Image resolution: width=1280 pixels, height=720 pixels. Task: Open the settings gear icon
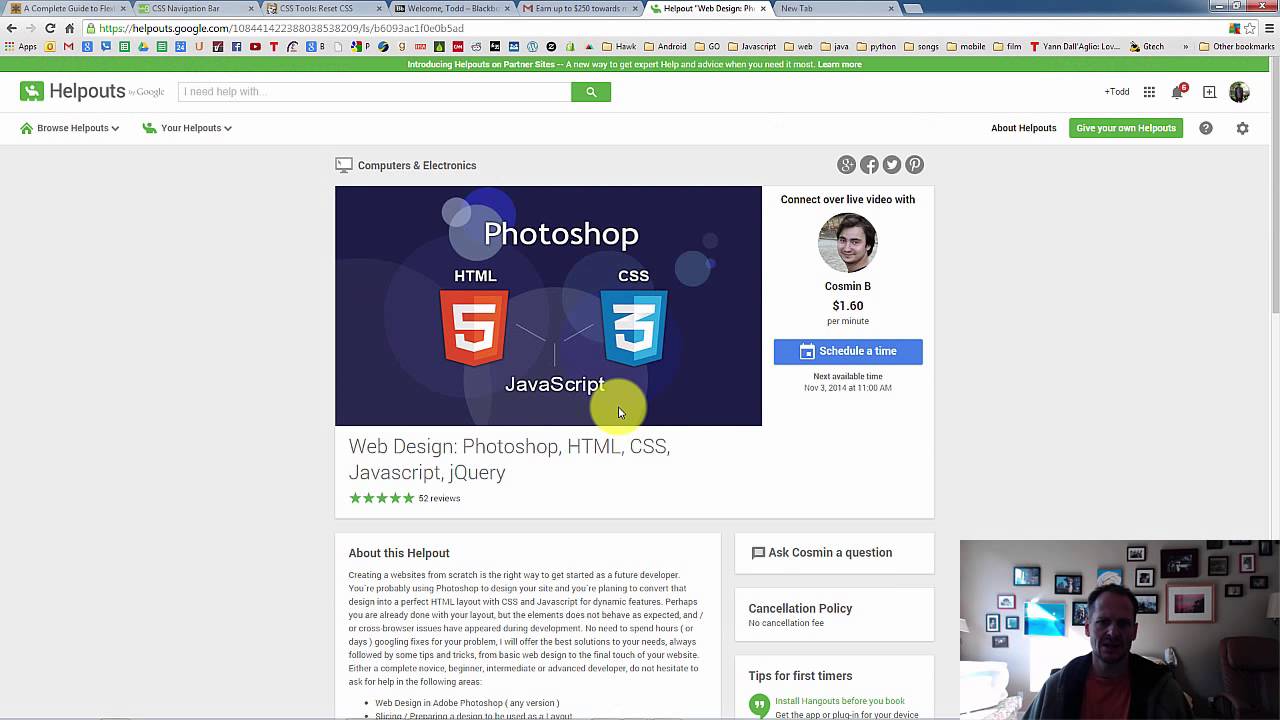click(x=1242, y=128)
